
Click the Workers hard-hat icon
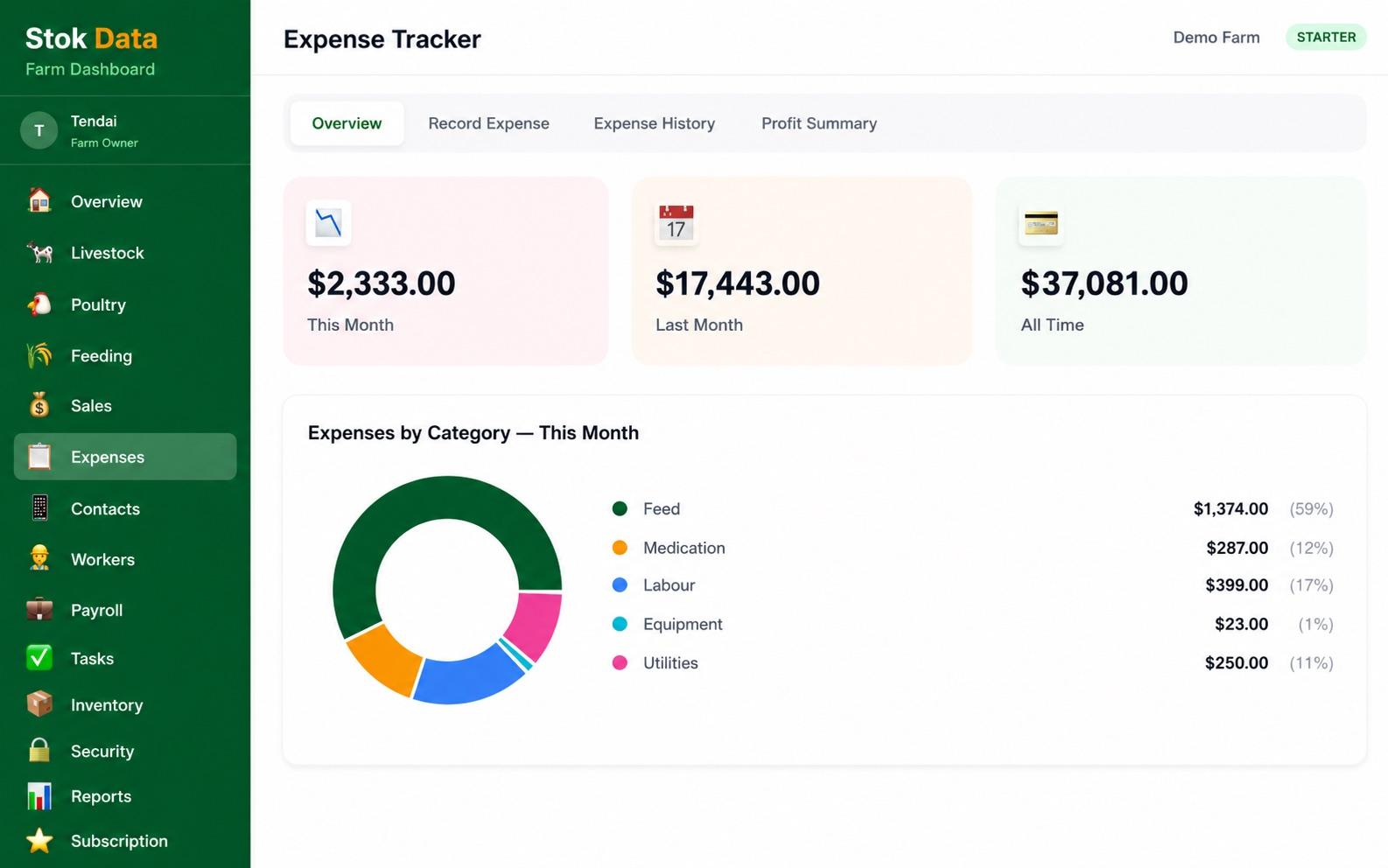(39, 558)
